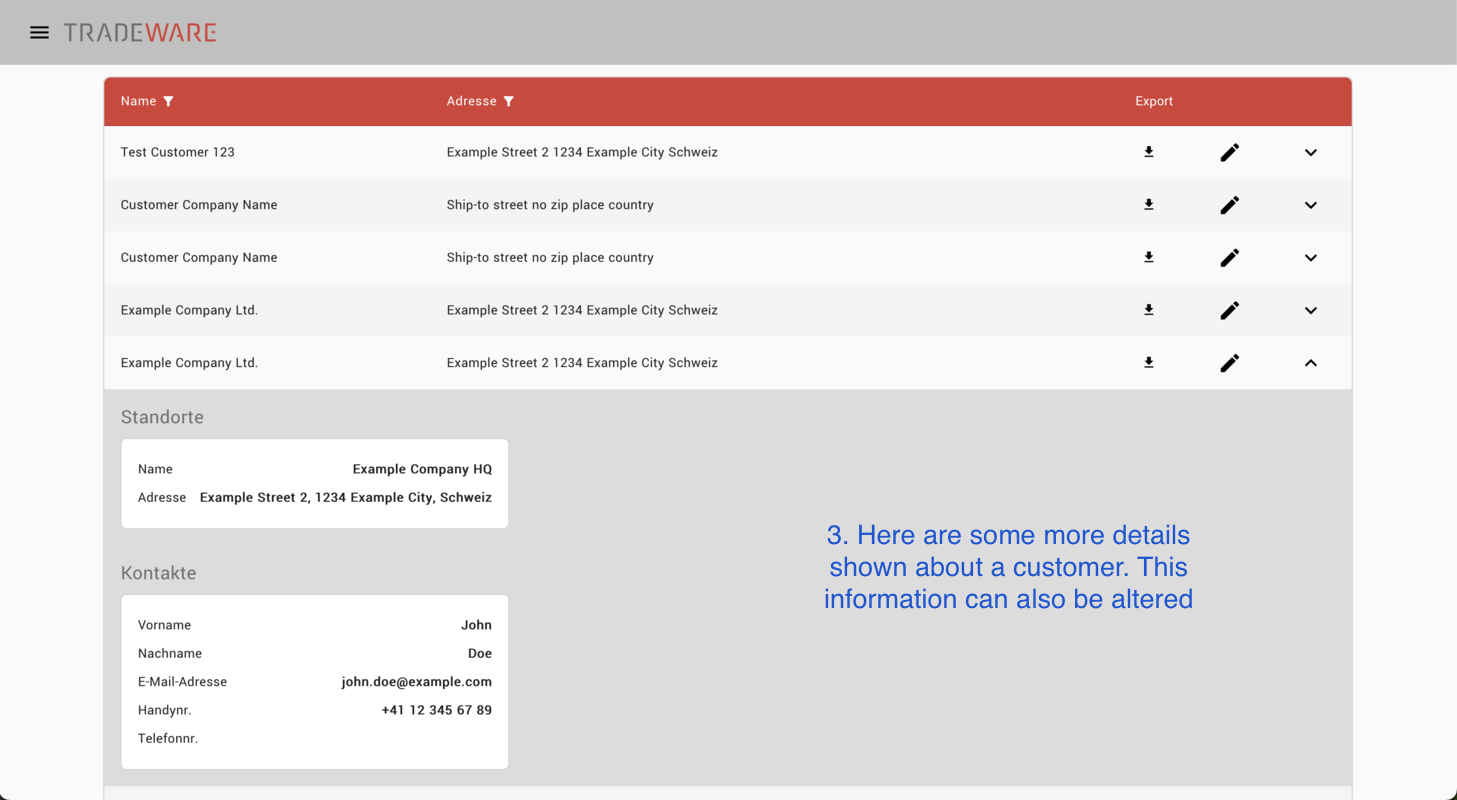Download export for Test Customer 123
This screenshot has height=800, width=1457.
[x=1149, y=152]
